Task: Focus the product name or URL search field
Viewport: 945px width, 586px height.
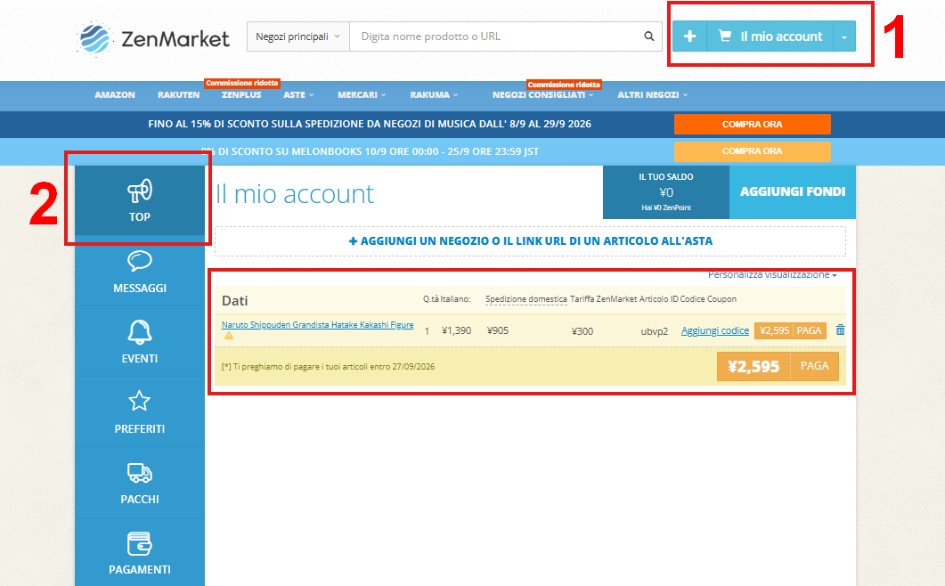Action: click(495, 36)
